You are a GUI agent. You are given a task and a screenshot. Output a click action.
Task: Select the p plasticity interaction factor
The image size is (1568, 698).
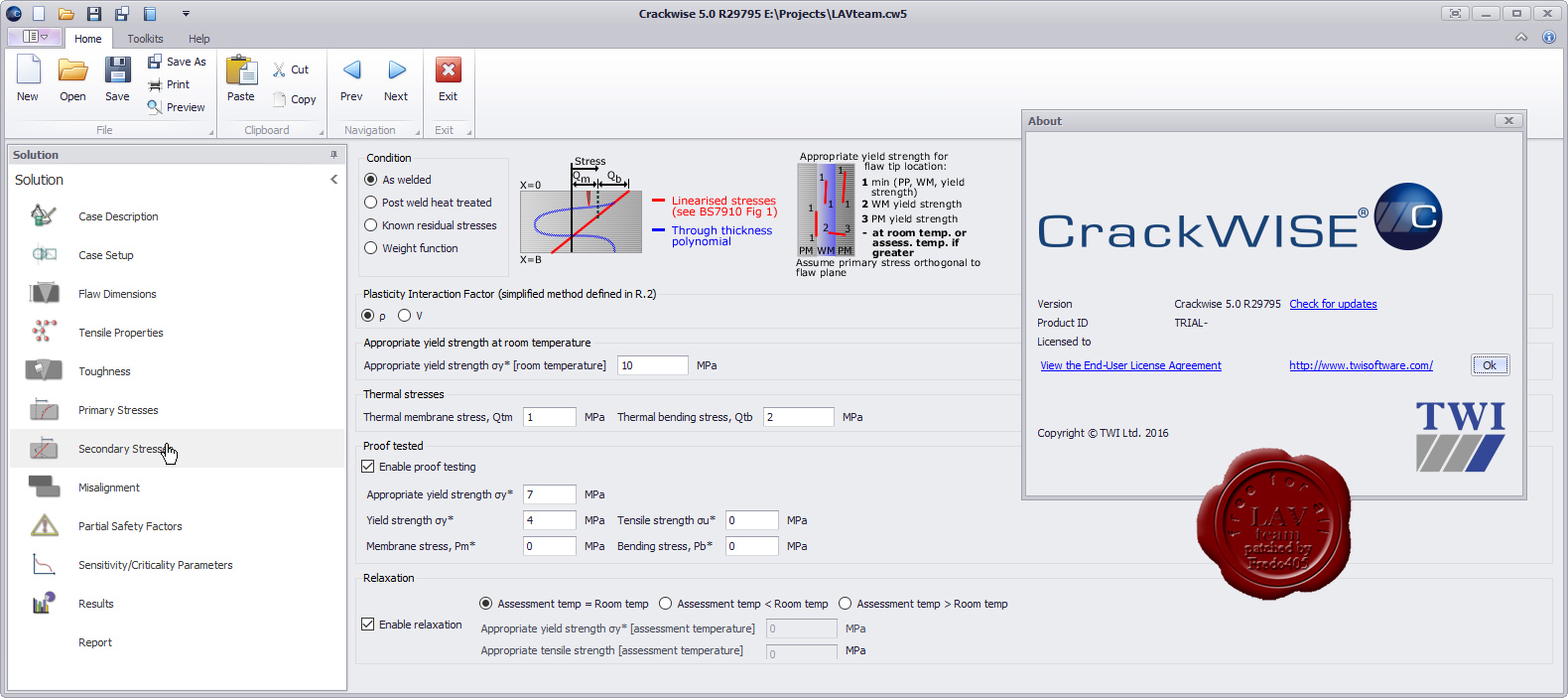(x=368, y=316)
